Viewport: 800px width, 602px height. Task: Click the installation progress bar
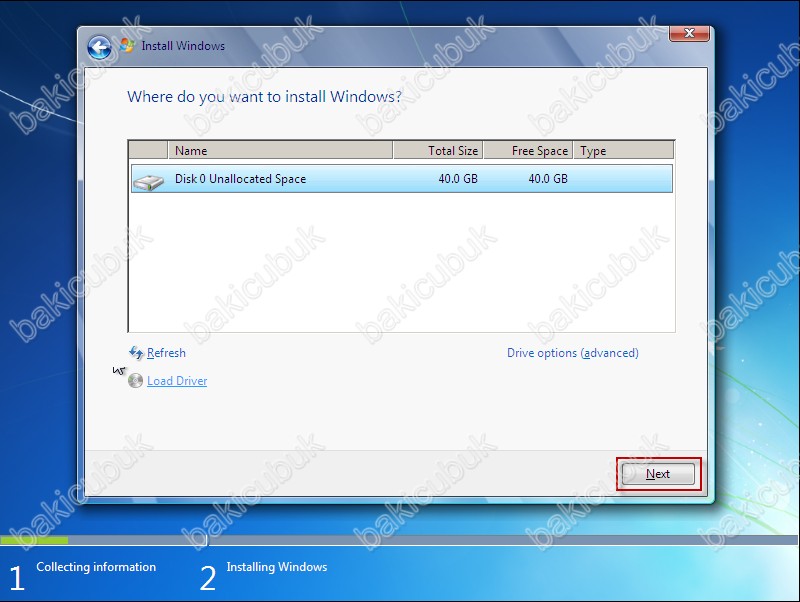[399, 540]
